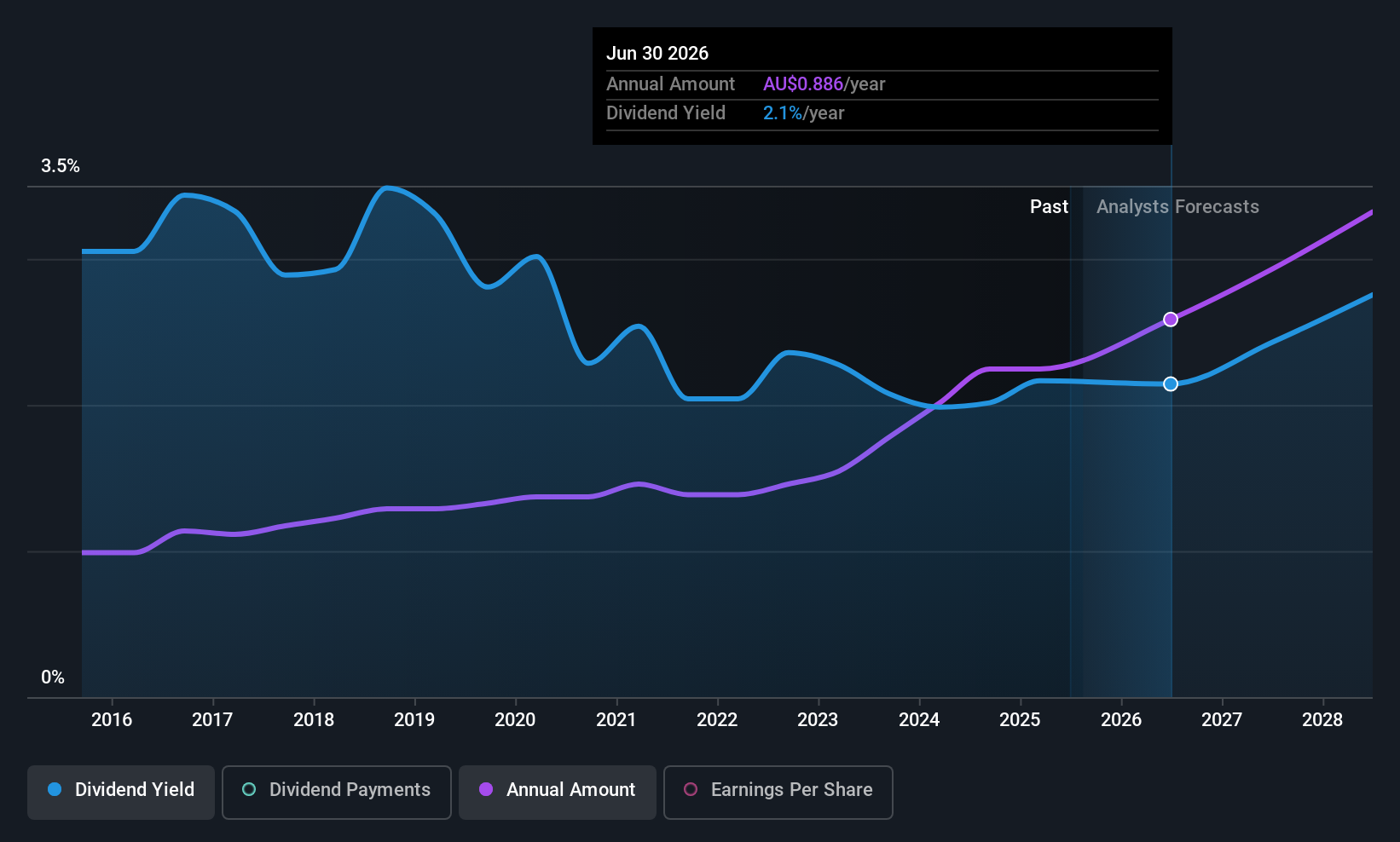The width and height of the screenshot is (1400, 842).
Task: Toggle the Dividend Yield legend button
Action: pyautogui.click(x=121, y=792)
